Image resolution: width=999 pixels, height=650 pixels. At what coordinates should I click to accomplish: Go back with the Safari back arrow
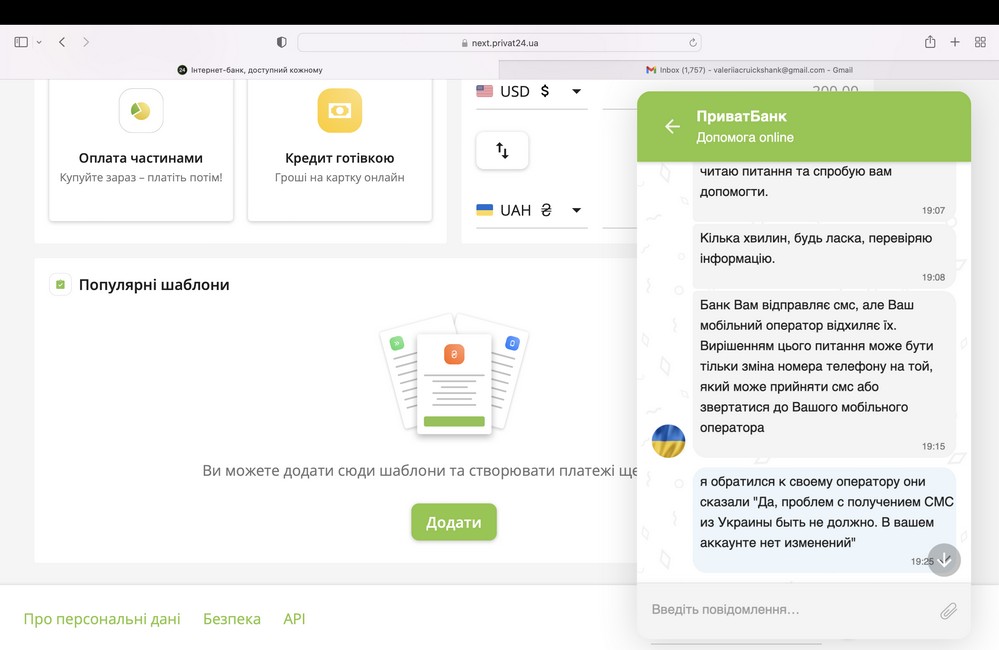[x=62, y=42]
